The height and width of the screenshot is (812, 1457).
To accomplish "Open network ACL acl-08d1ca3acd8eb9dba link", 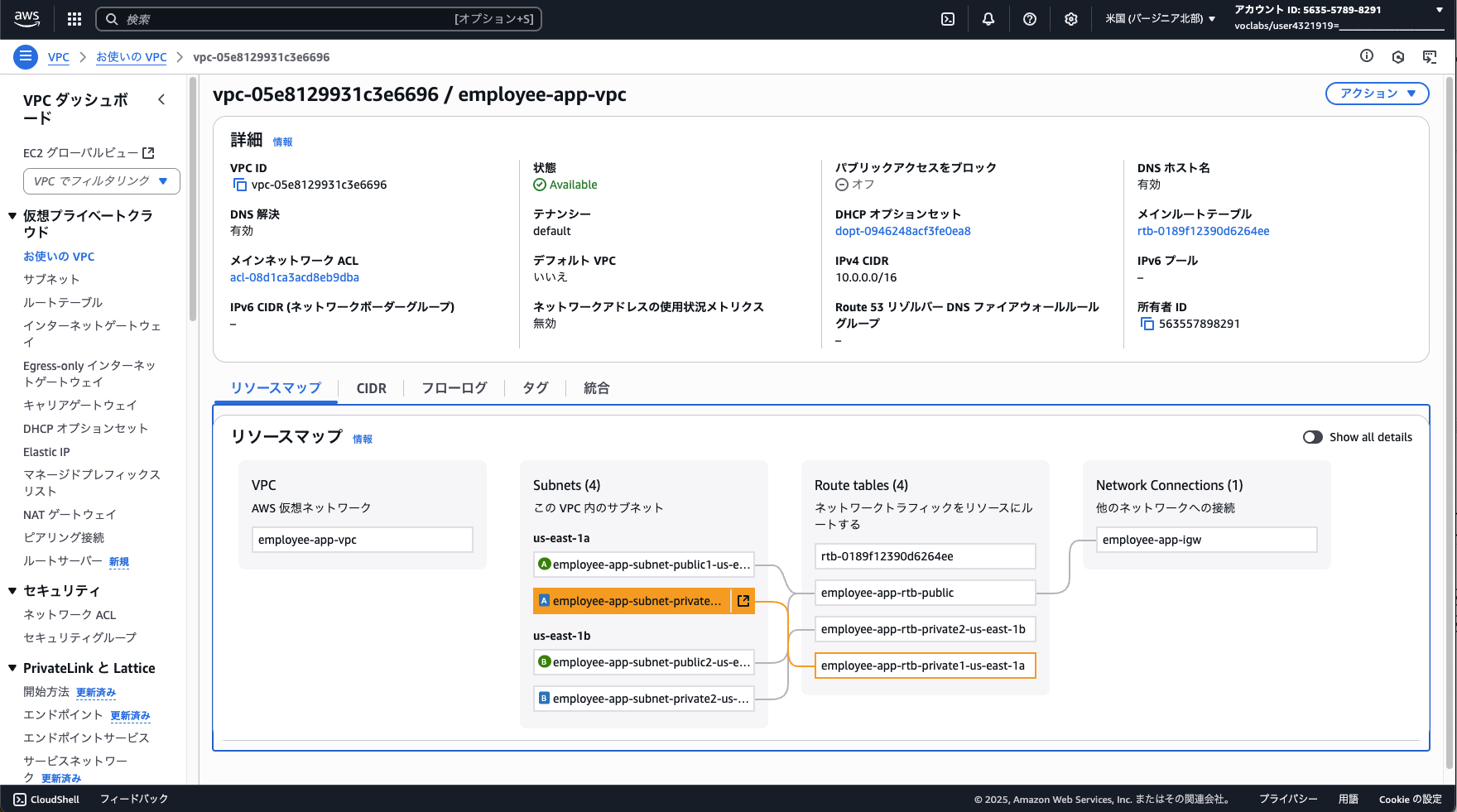I will tap(295, 277).
